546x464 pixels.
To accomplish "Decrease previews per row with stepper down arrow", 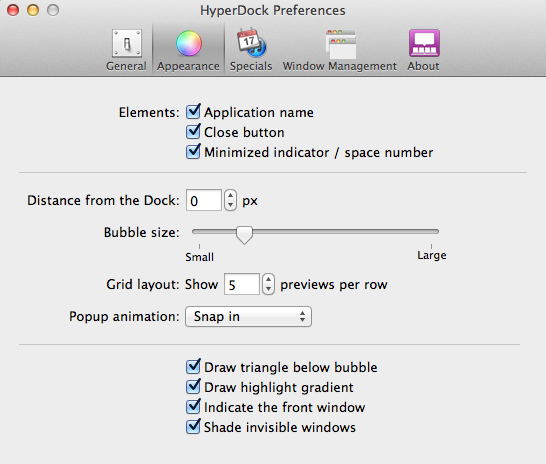I will coord(268,289).
